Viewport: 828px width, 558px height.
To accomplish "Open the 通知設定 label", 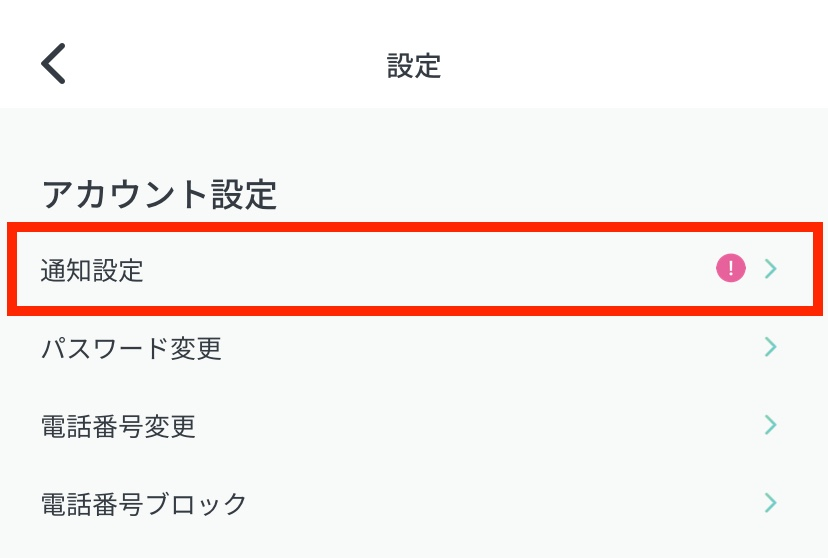I will [x=92, y=270].
